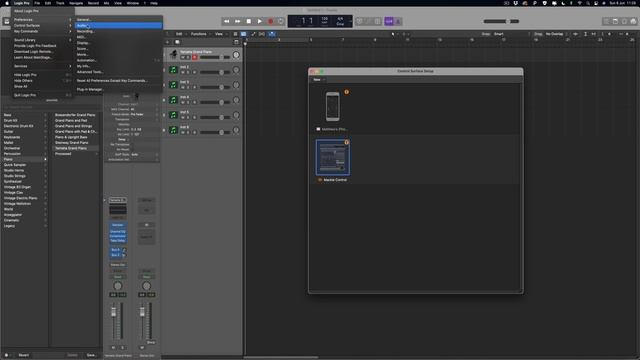Click the orange warning badge on Mackie Control
The image size is (640, 360).
click(x=347, y=142)
